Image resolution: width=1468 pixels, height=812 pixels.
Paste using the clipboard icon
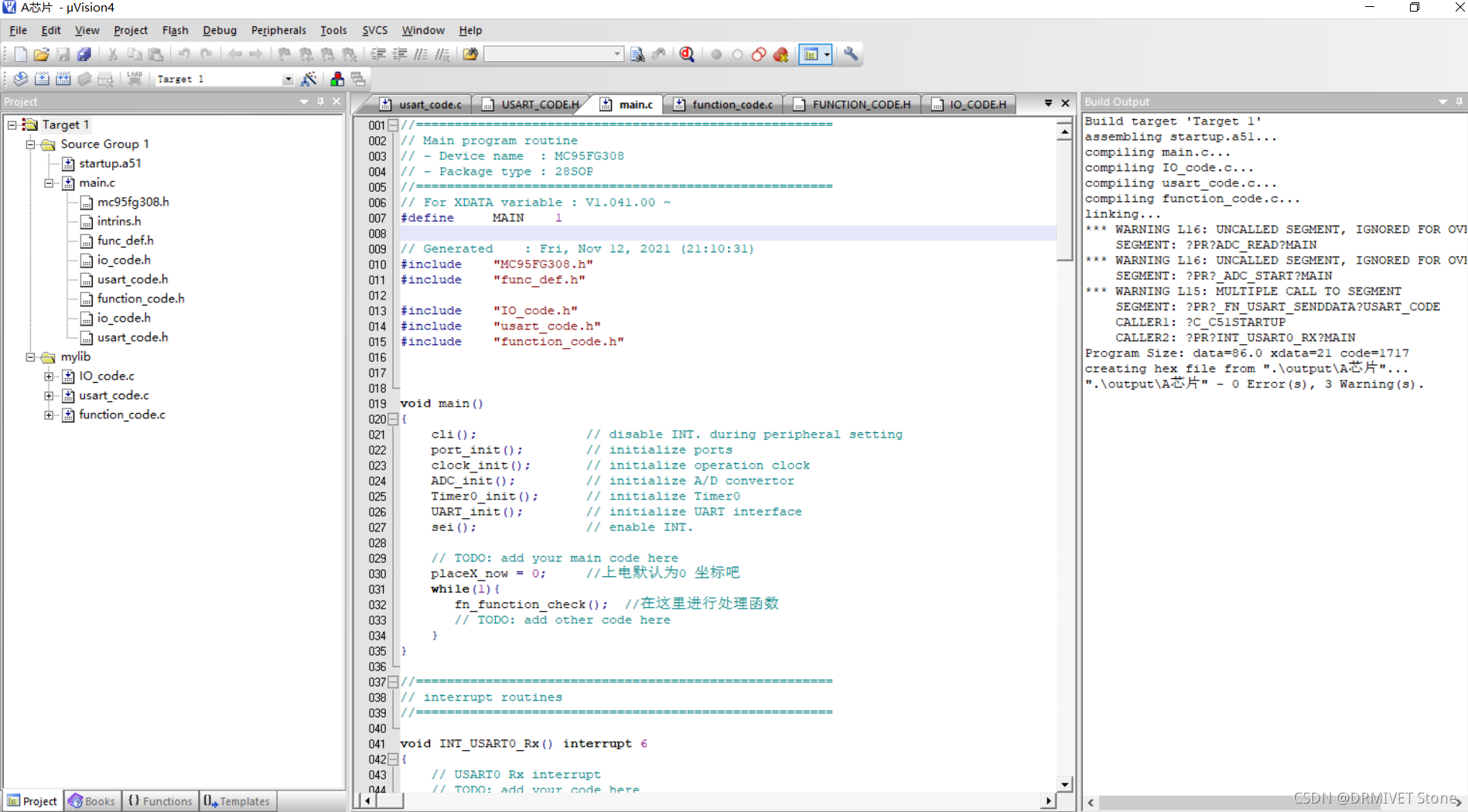[x=156, y=54]
